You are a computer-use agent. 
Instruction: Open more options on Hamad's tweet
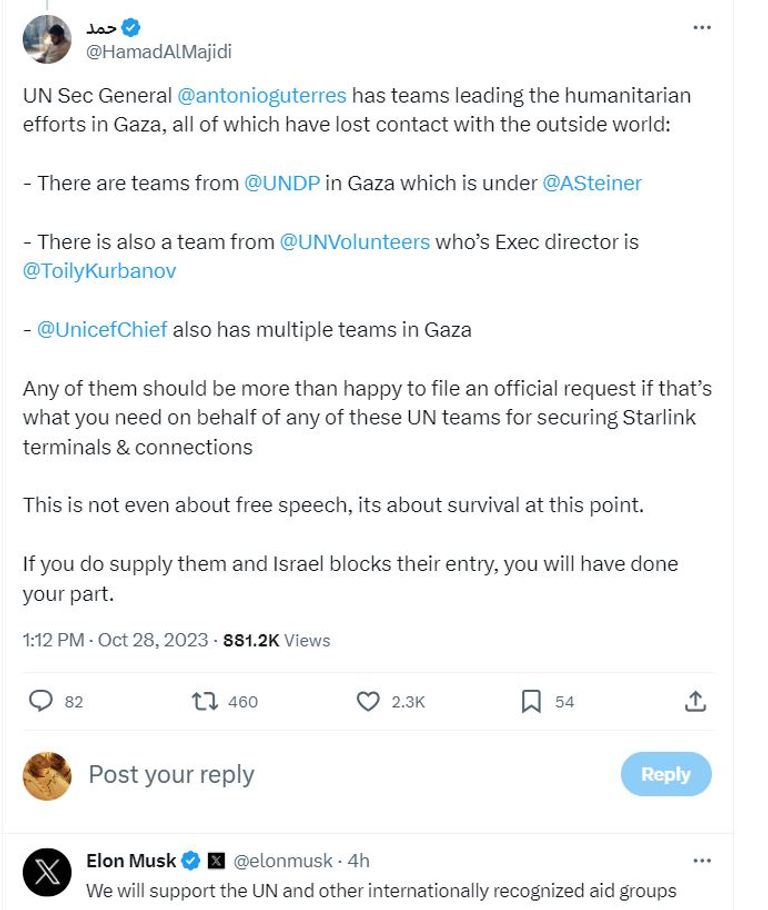(702, 27)
